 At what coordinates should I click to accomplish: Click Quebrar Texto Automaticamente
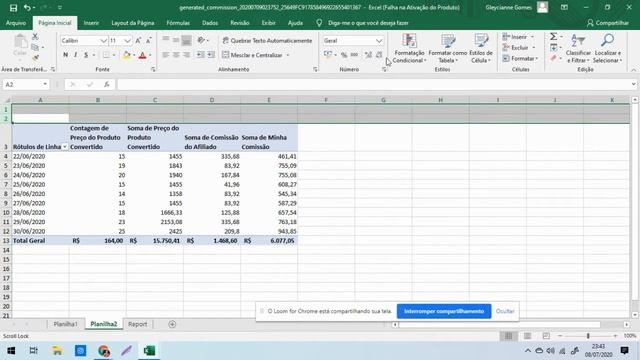[x=268, y=40]
